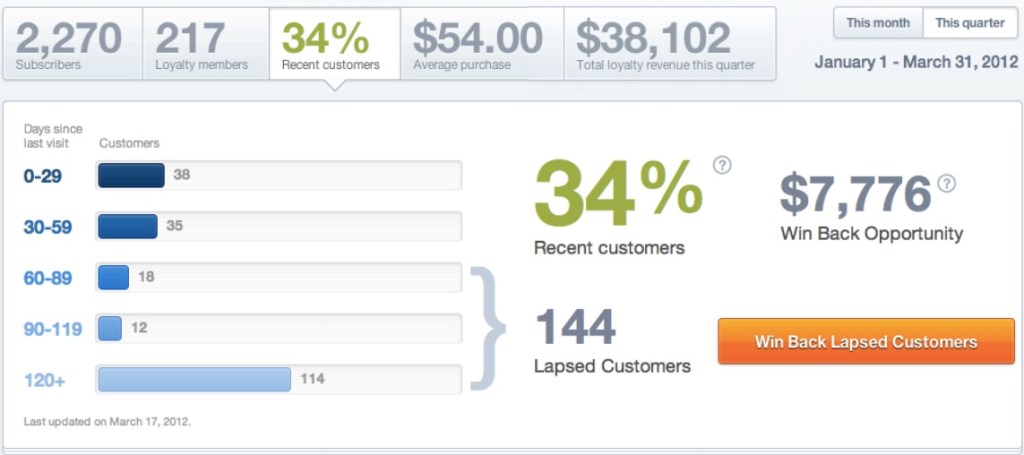Image resolution: width=1024 pixels, height=455 pixels.
Task: Click help icon beside $7,776 Win Back Opportunity
Action: tap(946, 183)
